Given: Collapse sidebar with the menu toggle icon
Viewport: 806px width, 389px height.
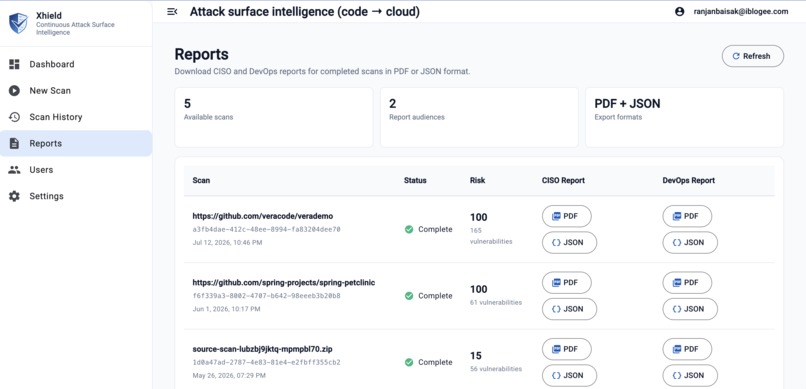Looking at the screenshot, I should click(x=172, y=12).
